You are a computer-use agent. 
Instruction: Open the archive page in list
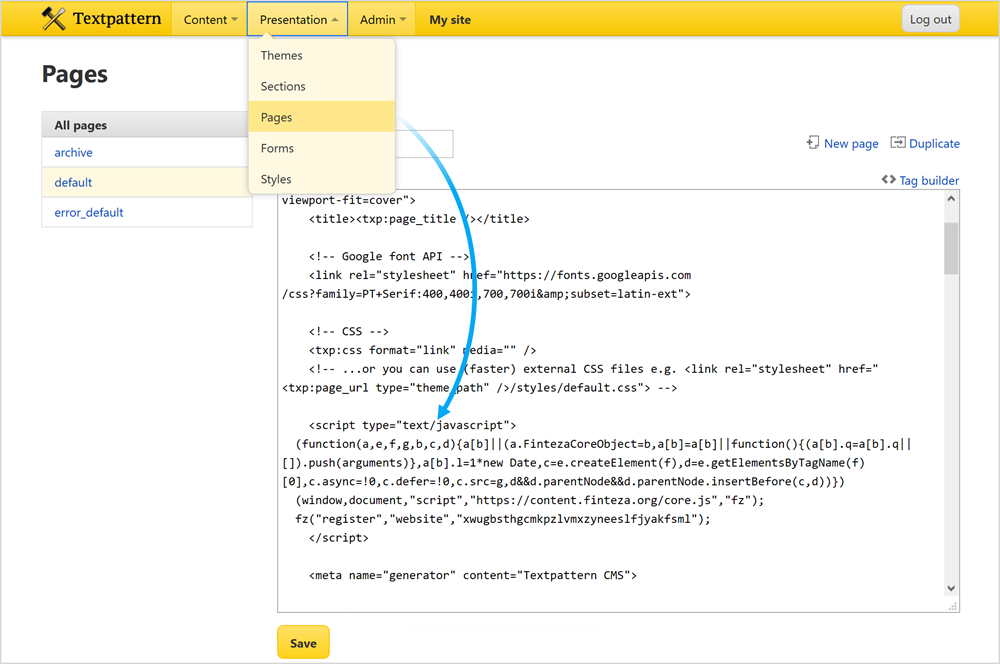point(74,152)
